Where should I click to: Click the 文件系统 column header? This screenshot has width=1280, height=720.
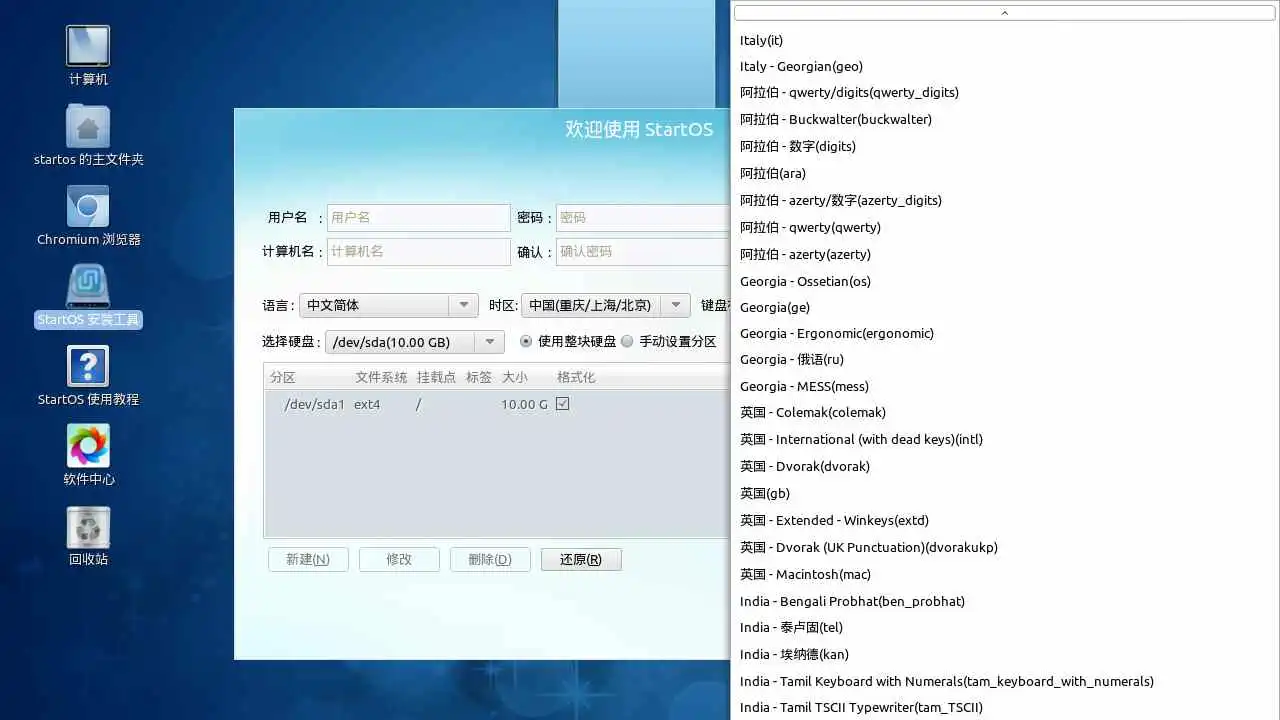coord(381,377)
